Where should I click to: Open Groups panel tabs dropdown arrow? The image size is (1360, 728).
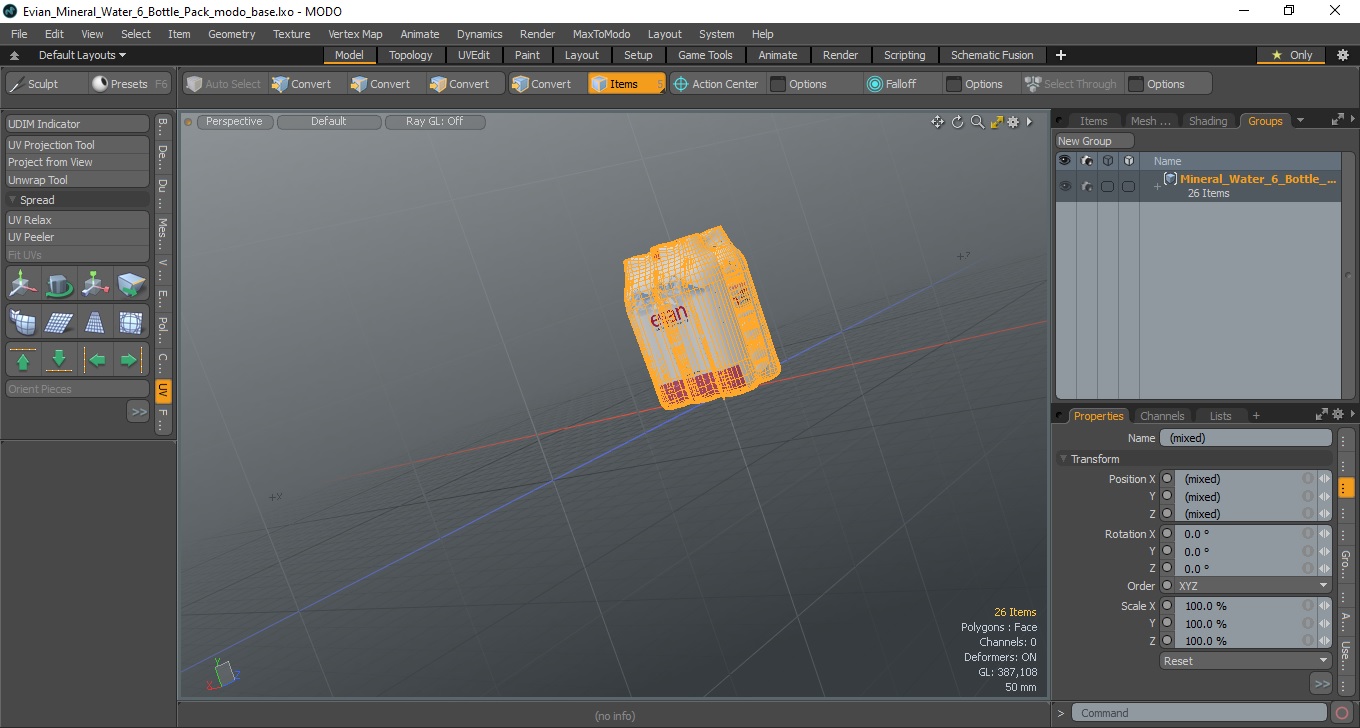pyautogui.click(x=1300, y=121)
